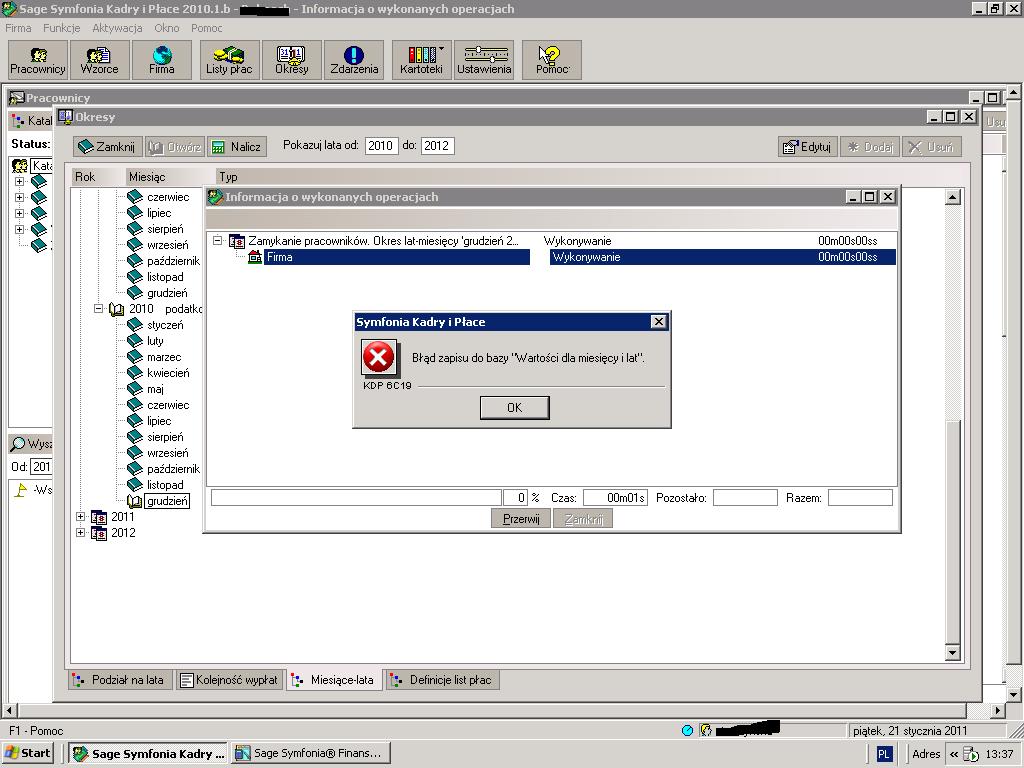Click the Miesiąc column header
The image size is (1024, 768).
[x=170, y=176]
